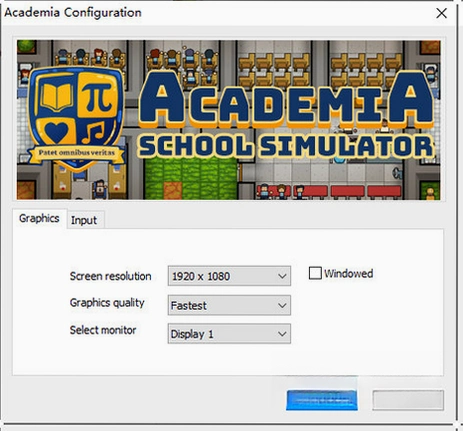Image resolution: width=463 pixels, height=431 pixels.
Task: Click the blue highlighted button at bottom
Action: [322, 400]
